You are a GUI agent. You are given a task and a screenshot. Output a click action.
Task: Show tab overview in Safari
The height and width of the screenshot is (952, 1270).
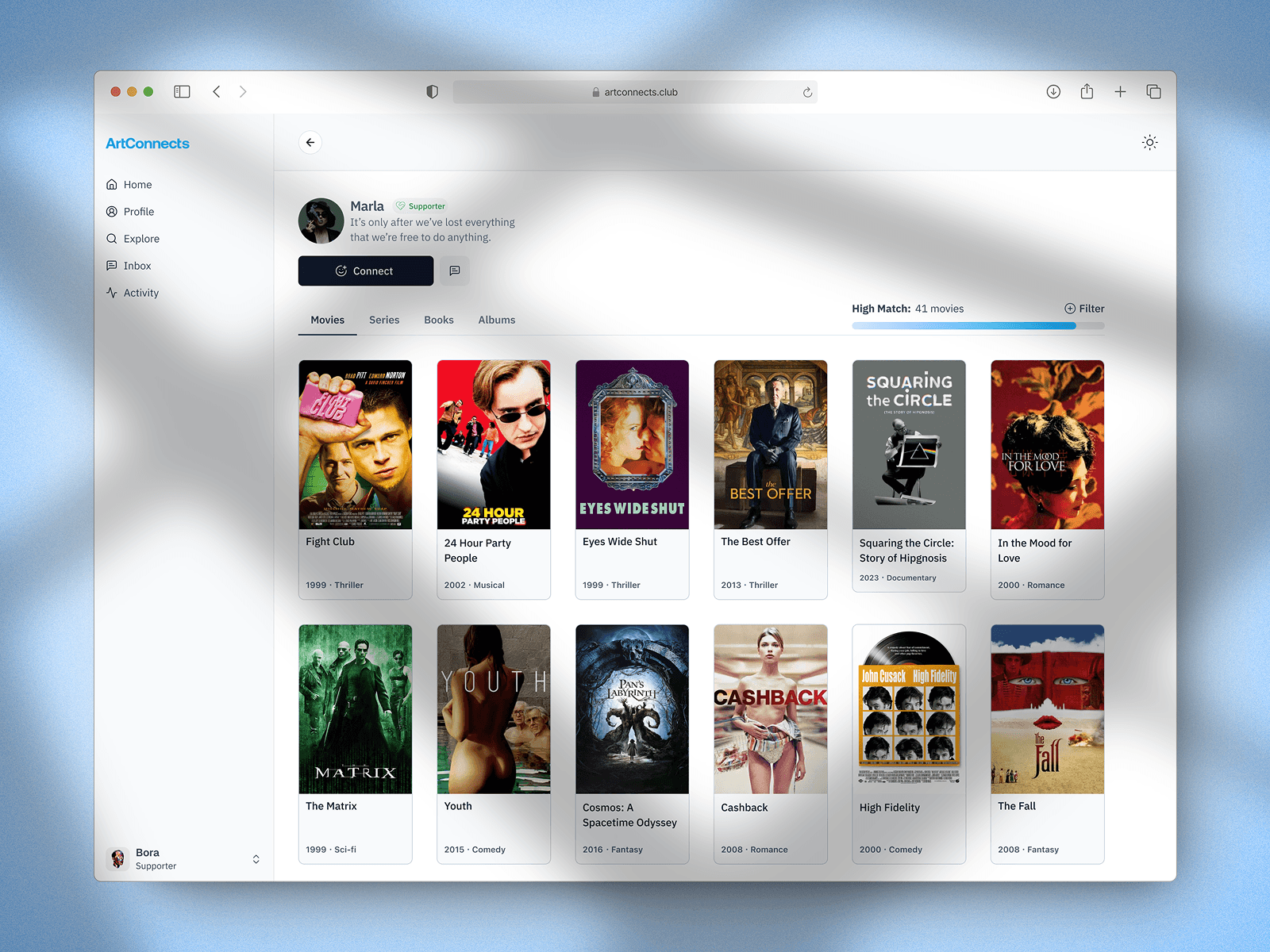tap(1153, 92)
